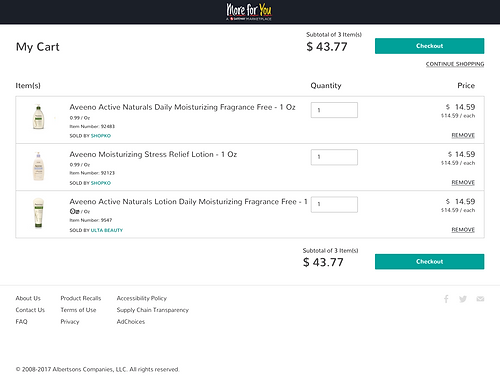Follow the Continue Shopping link
The width and height of the screenshot is (500, 383).
[x=455, y=64]
